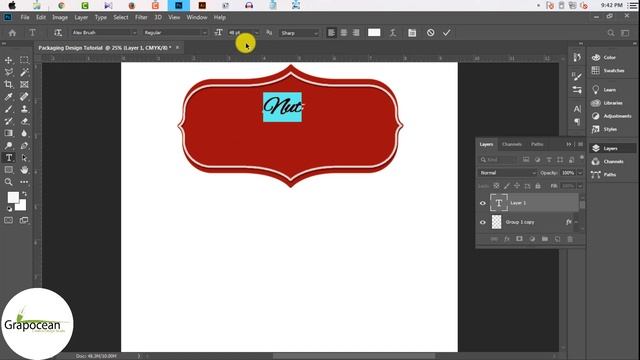
Task: Open the font size dropdown
Action: point(256,33)
